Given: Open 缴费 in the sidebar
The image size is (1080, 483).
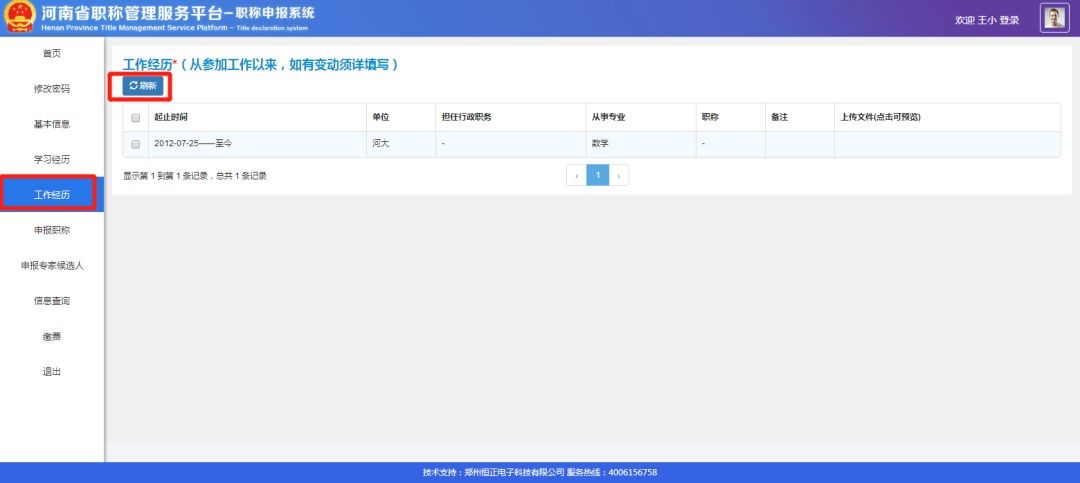Looking at the screenshot, I should [x=52, y=336].
